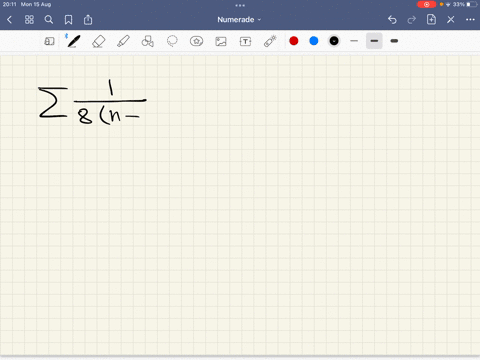
Task: Open the more options ellipsis menu
Action: pyautogui.click(x=470, y=20)
